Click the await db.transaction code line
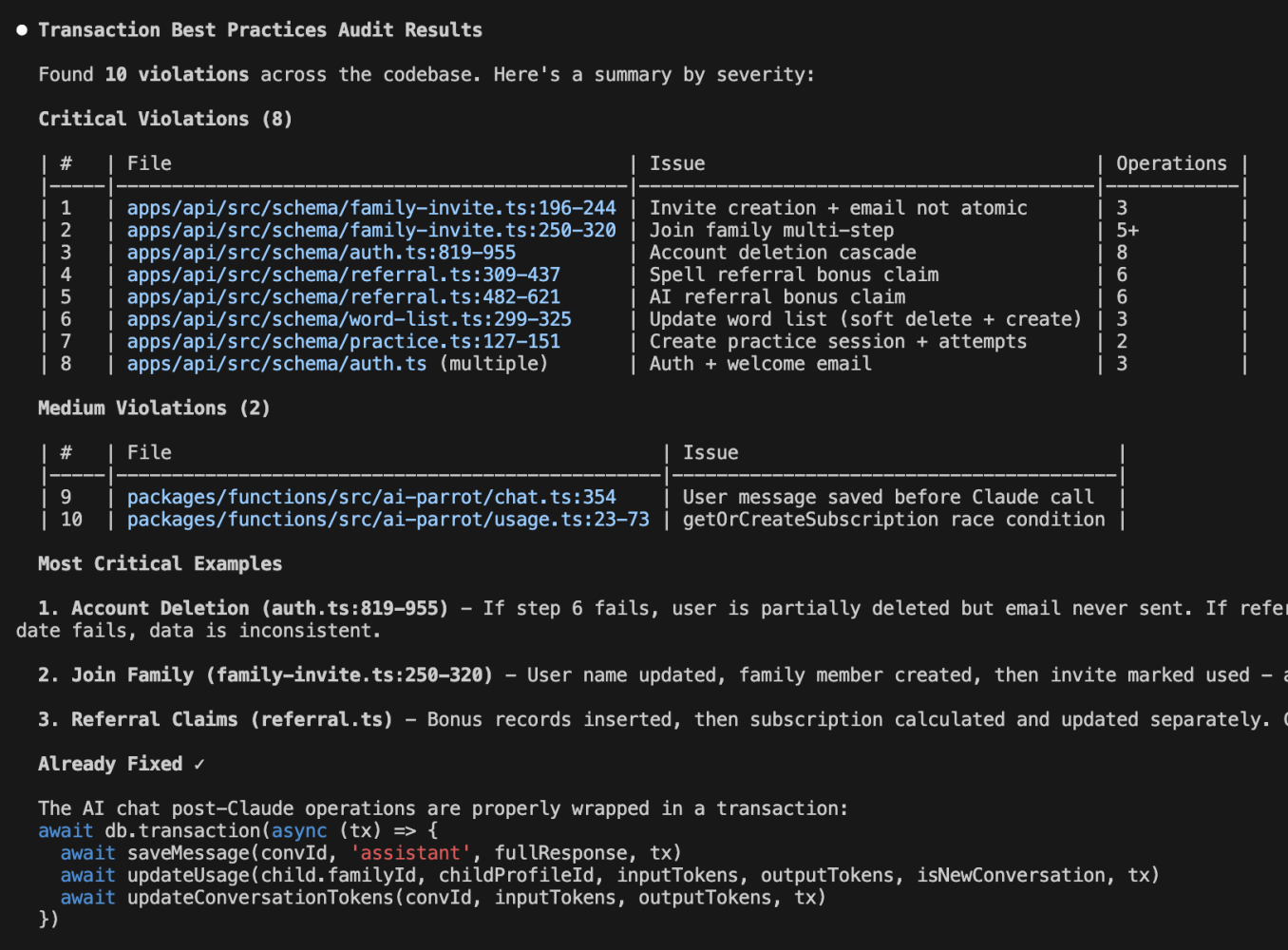Viewport: 1288px width, 950px height. coord(237,831)
